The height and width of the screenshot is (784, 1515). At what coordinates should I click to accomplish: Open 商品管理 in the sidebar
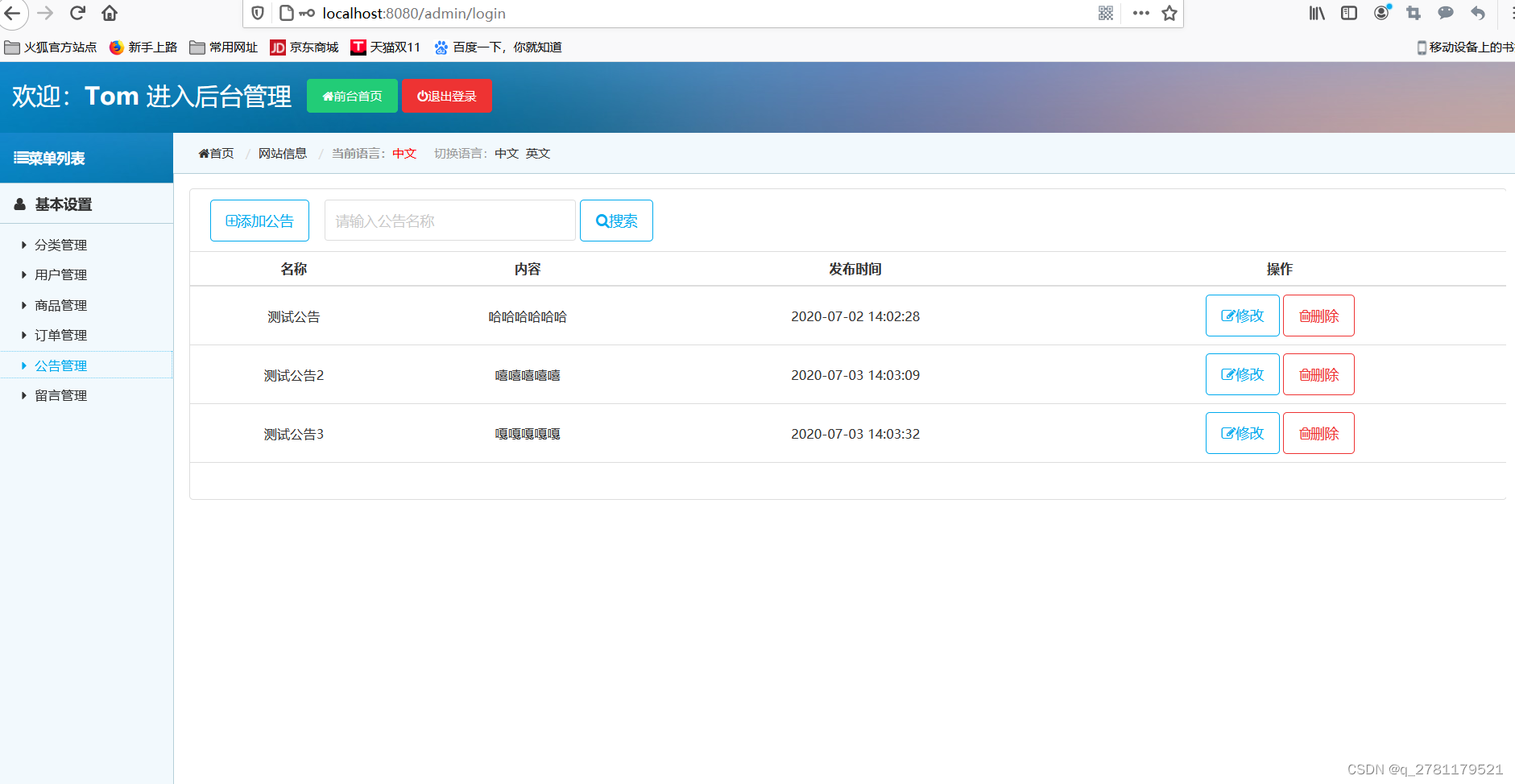click(x=60, y=305)
